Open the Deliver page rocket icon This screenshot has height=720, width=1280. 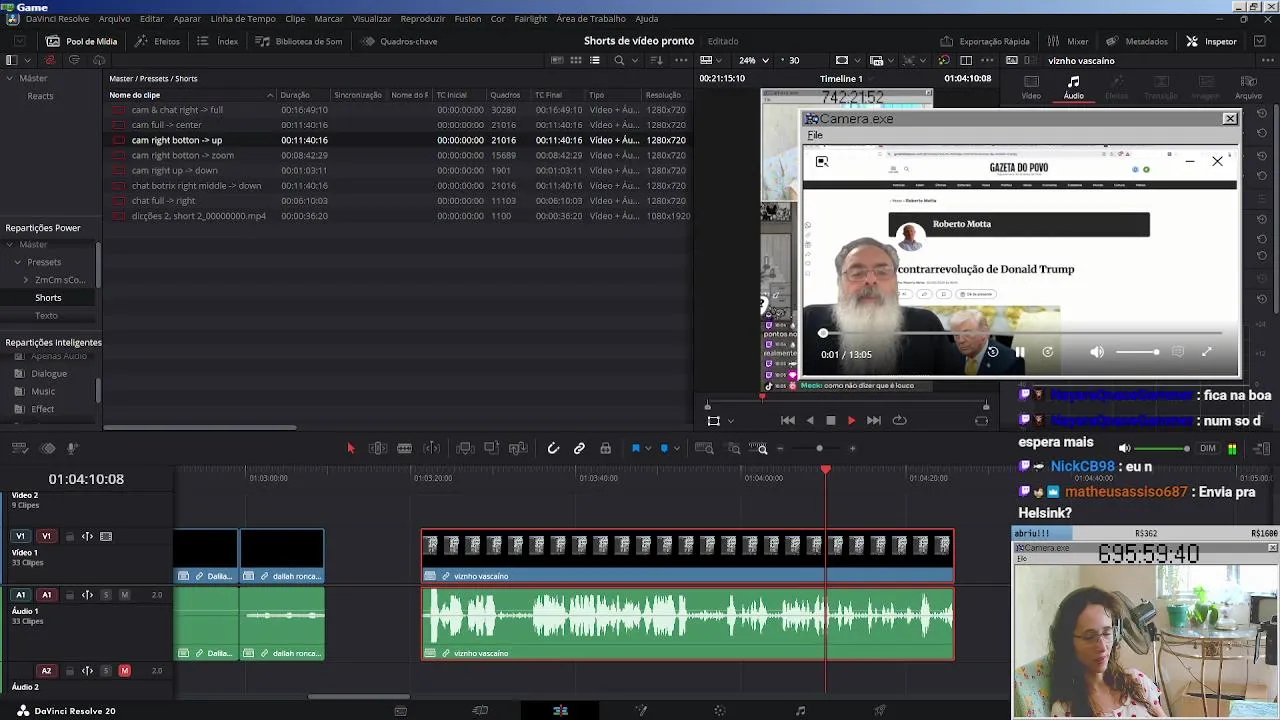coord(880,711)
